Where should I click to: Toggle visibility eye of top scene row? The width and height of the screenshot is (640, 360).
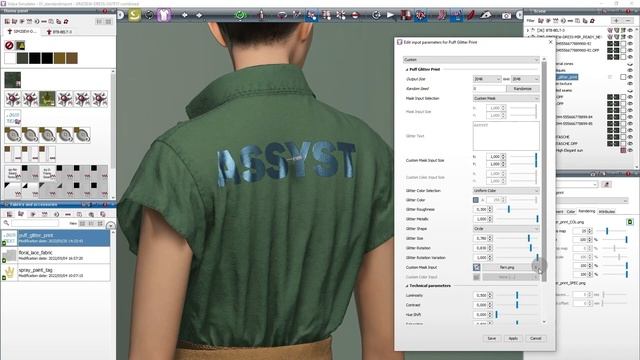point(631,30)
